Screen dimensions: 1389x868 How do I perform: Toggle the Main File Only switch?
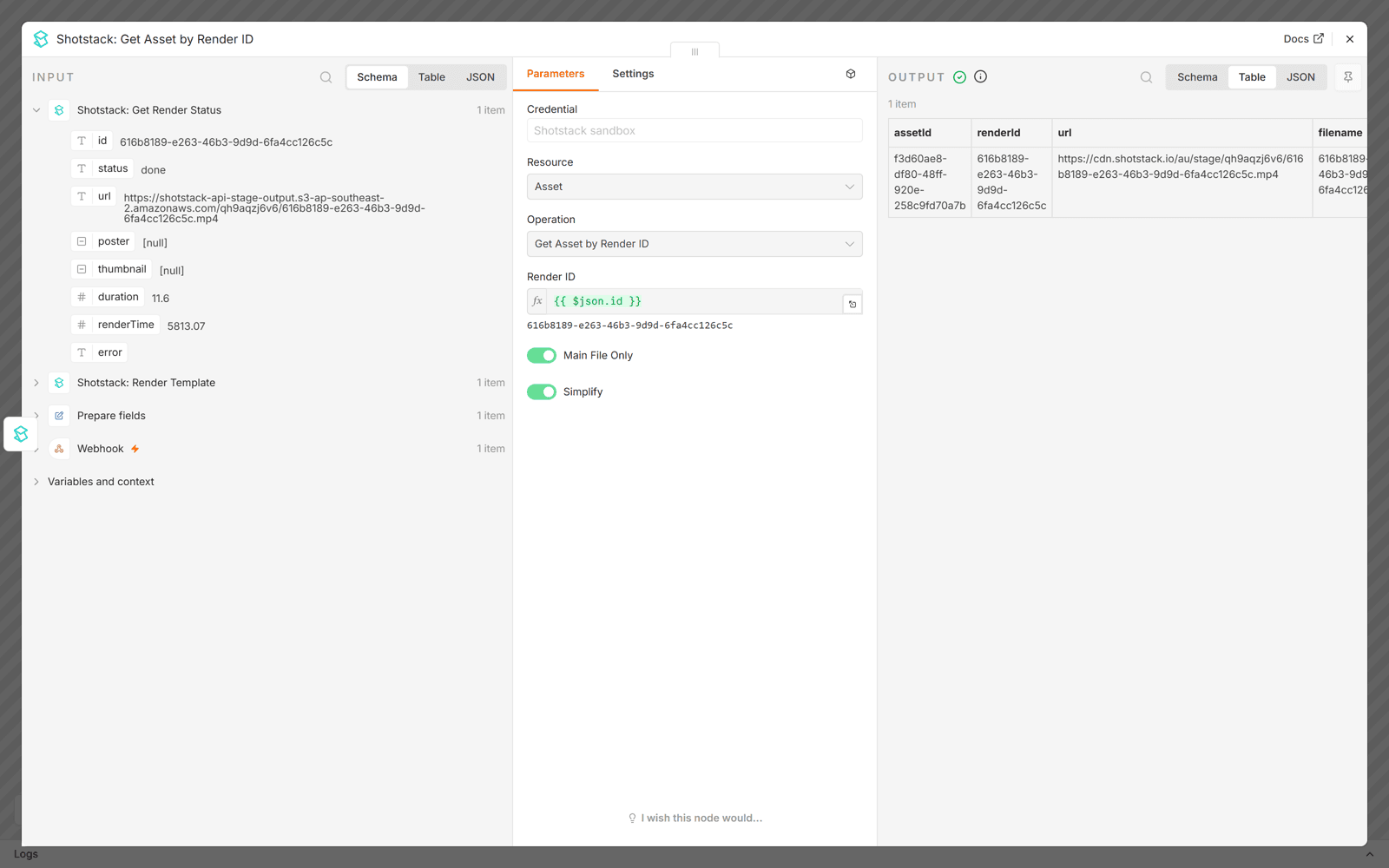coord(542,355)
